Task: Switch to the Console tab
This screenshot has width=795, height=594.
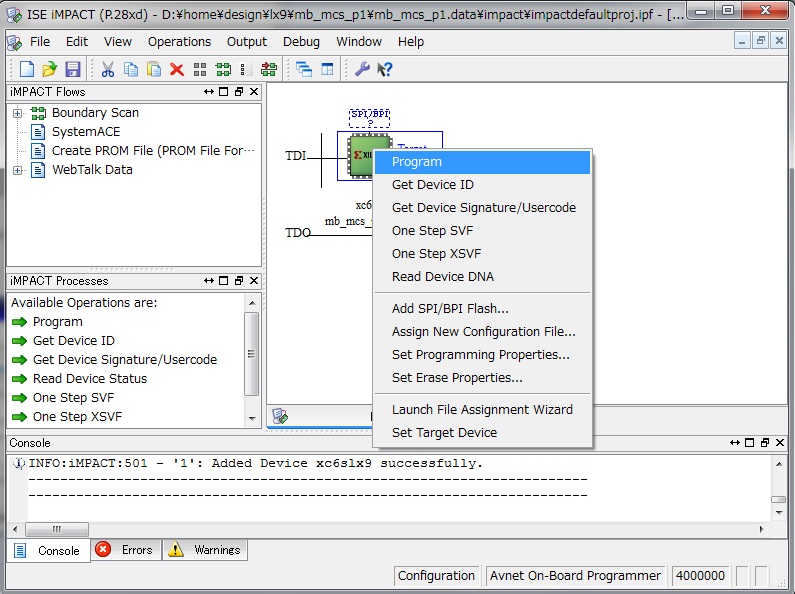Action: pyautogui.click(x=49, y=550)
